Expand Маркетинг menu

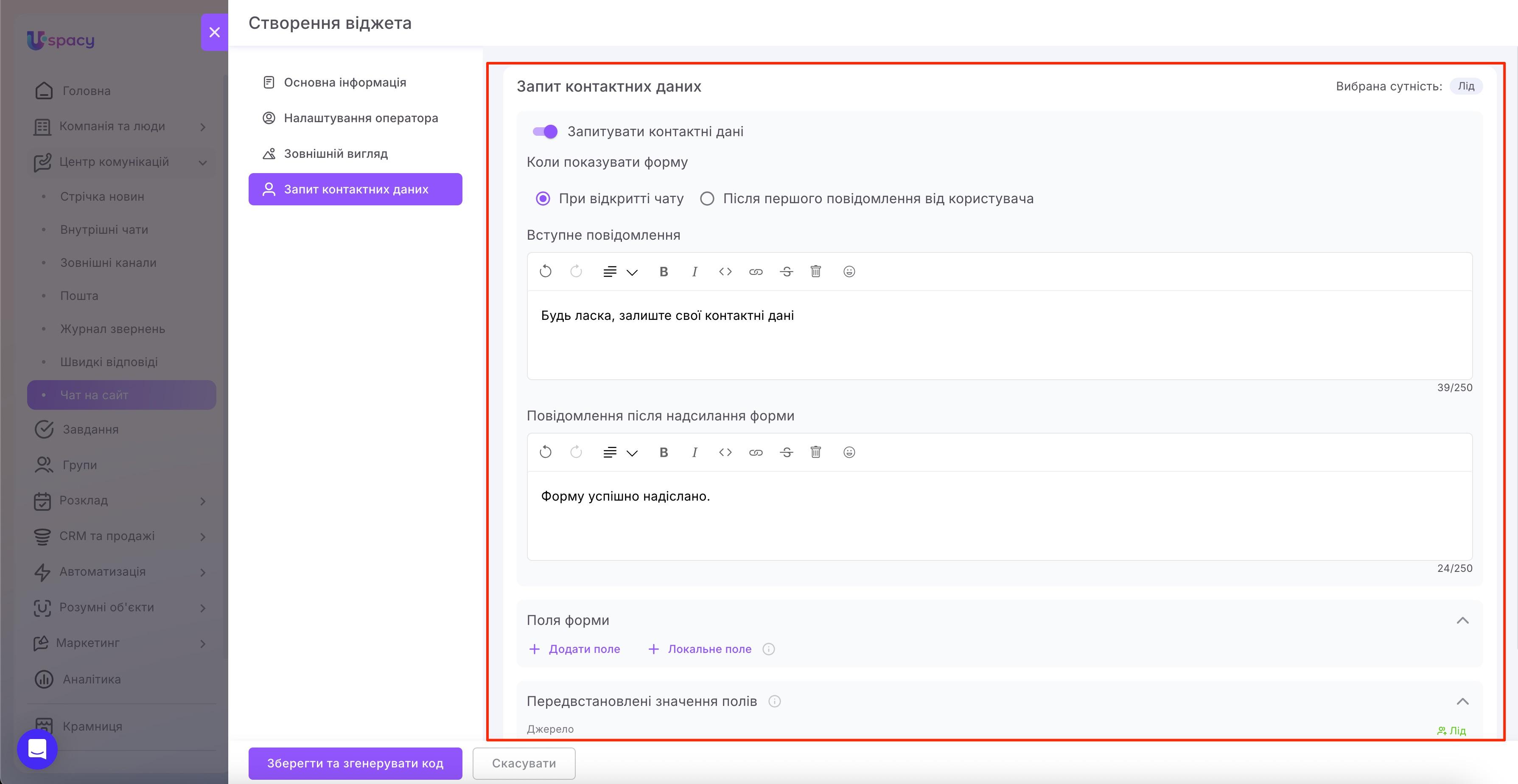tap(203, 644)
